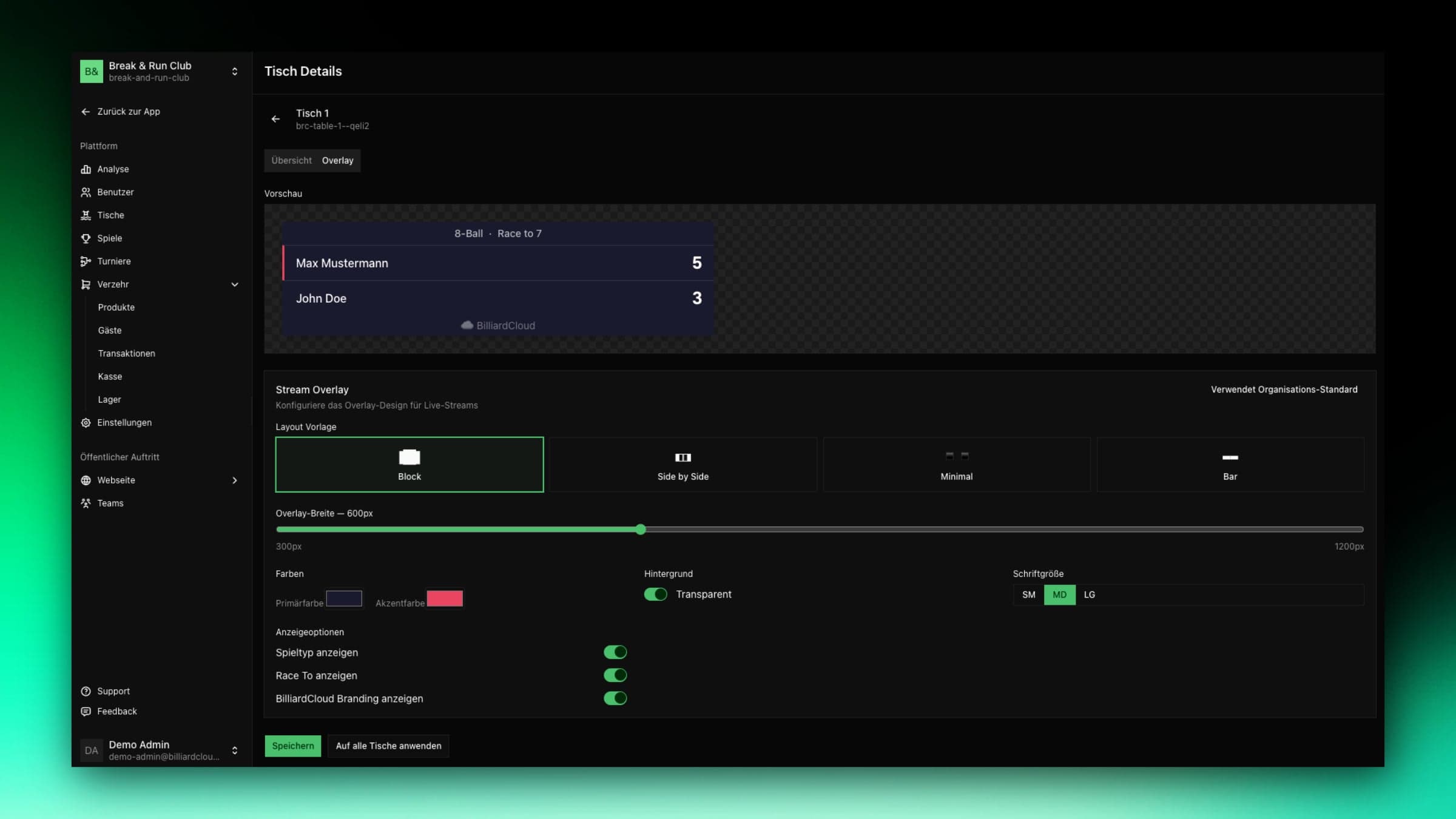Click the 'brc-table-1--qeli2' table slug
1456x819 pixels.
click(x=332, y=126)
